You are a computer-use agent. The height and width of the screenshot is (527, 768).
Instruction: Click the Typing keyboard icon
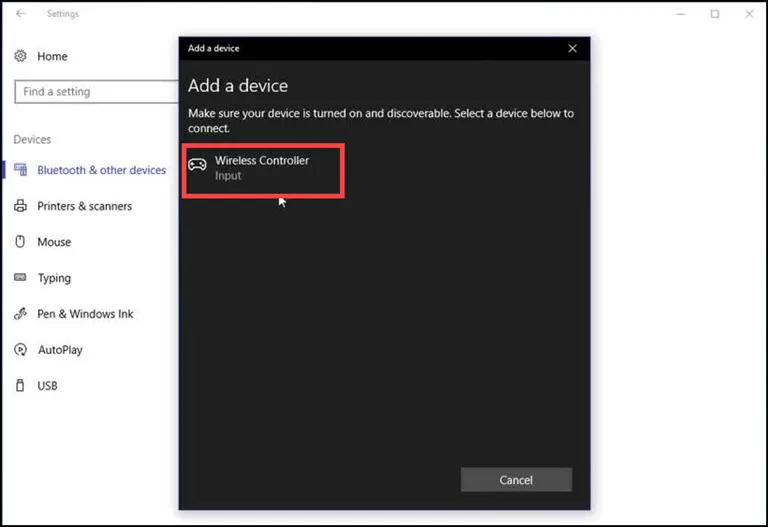(20, 278)
